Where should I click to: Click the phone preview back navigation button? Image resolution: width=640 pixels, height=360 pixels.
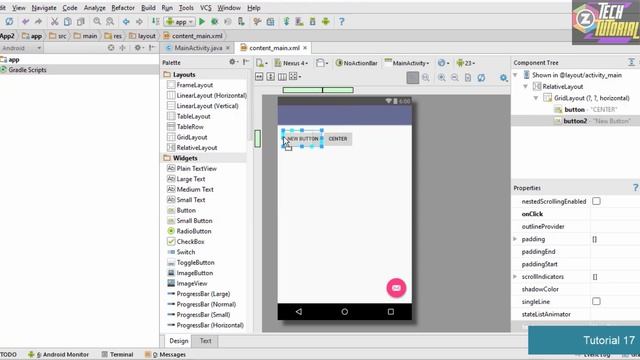299,311
